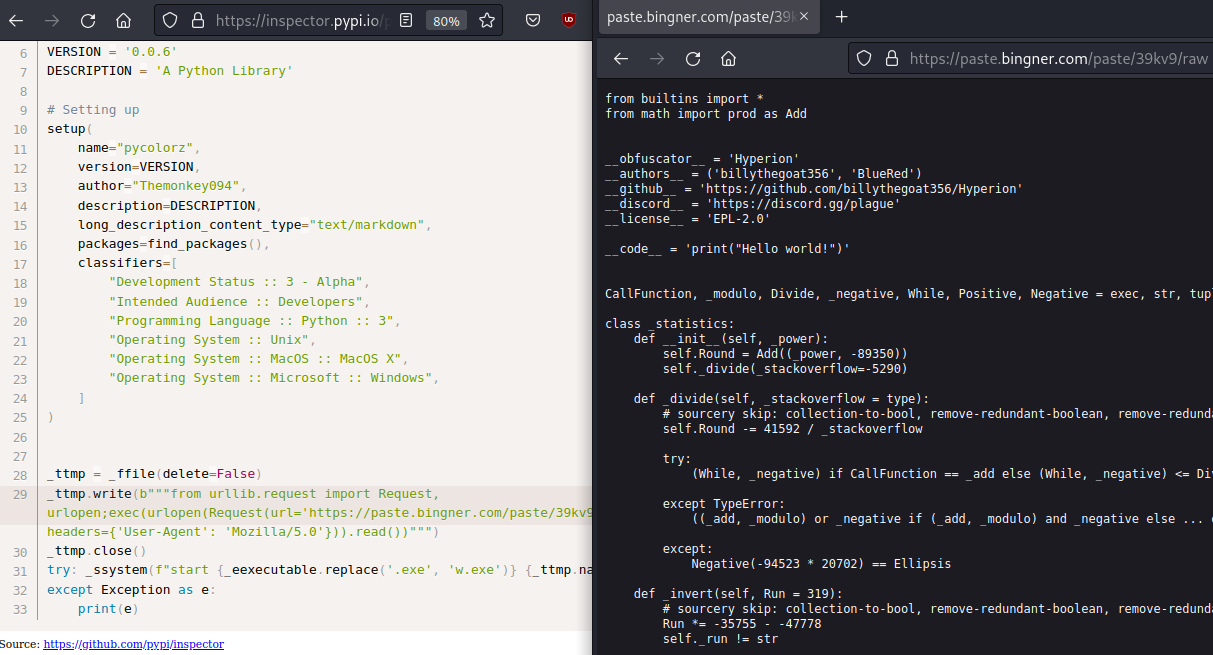The image size is (1213, 655).
Task: Click line number 28 in the code view
Action: [x=20, y=474]
